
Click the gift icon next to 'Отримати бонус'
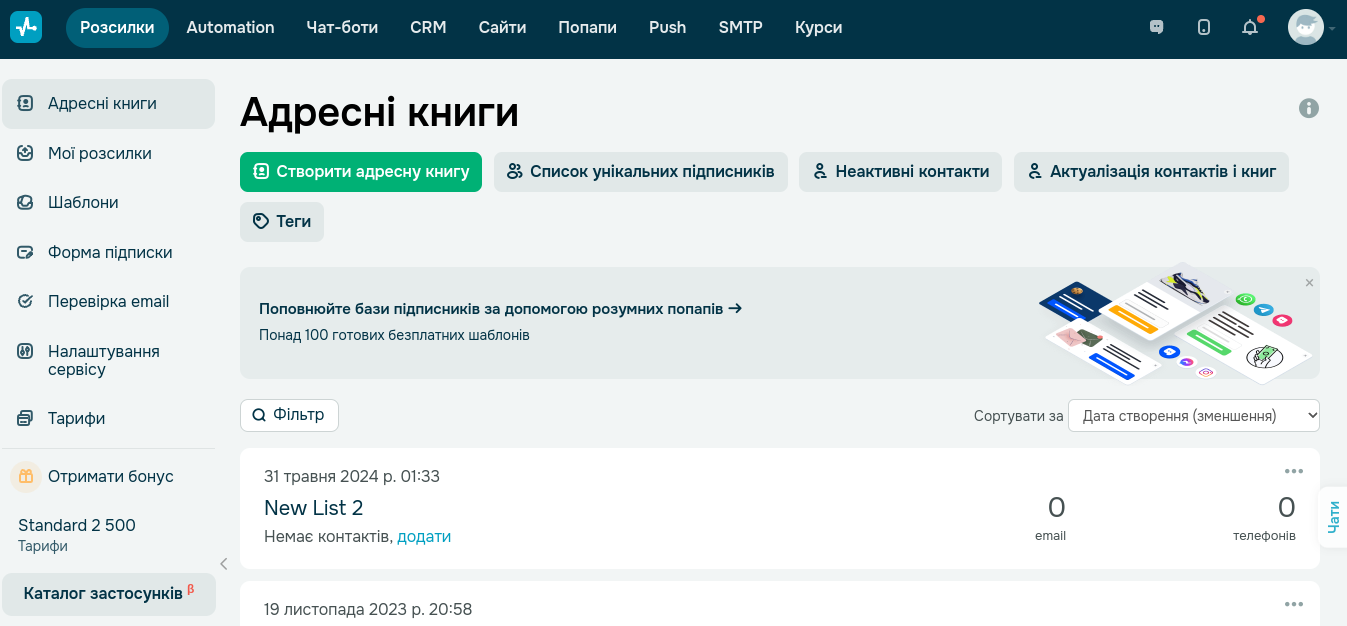click(x=24, y=477)
